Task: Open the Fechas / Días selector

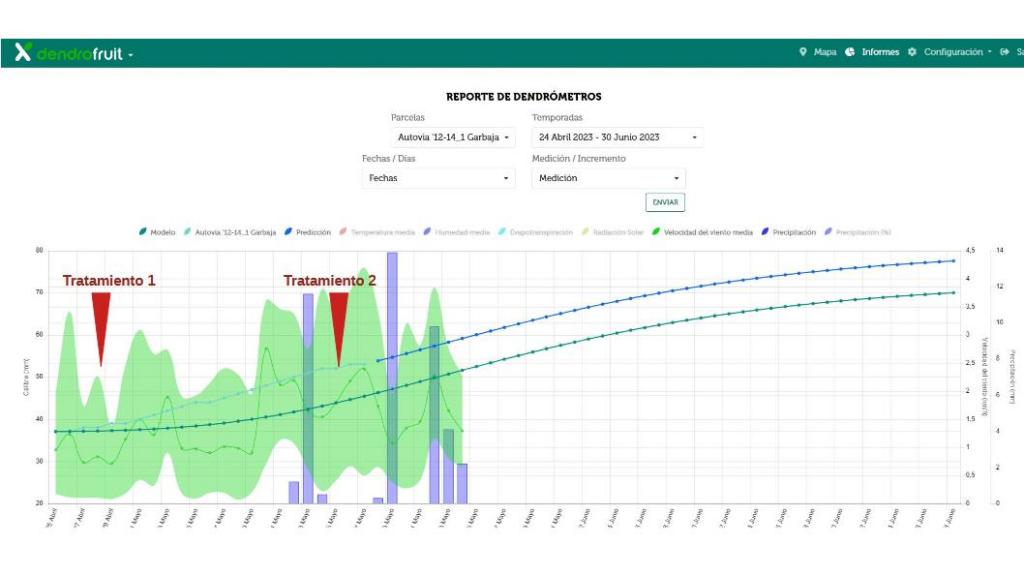Action: pyautogui.click(x=438, y=178)
